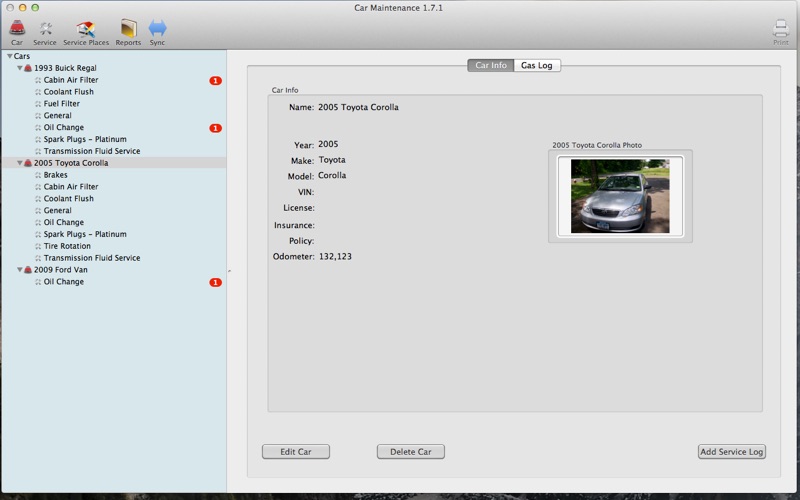Select the Car Info tab
The image size is (800, 500).
point(490,65)
